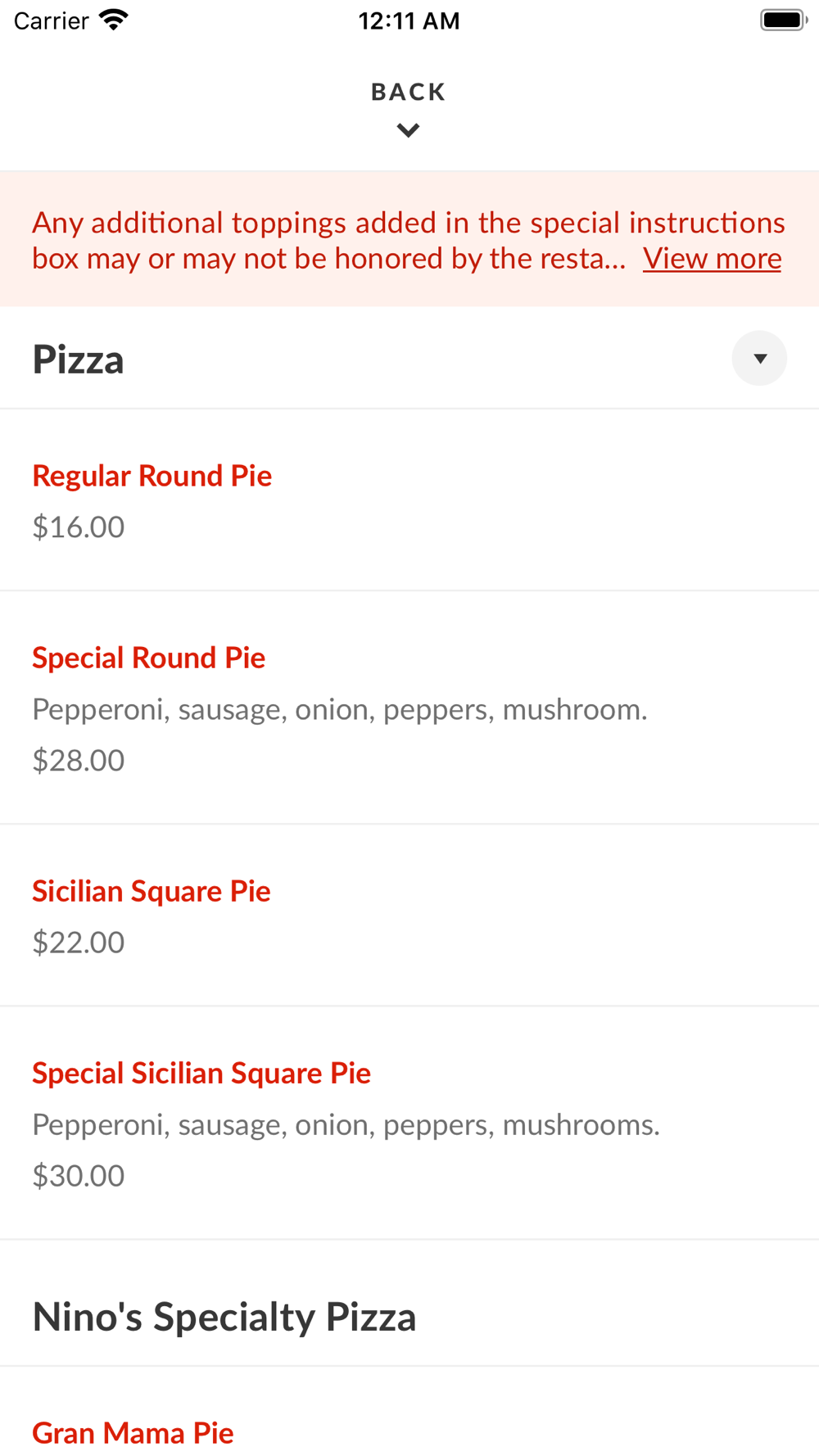Tap the Special Round Pie toppings description
Image resolution: width=819 pixels, height=1456 pixels.
(339, 709)
